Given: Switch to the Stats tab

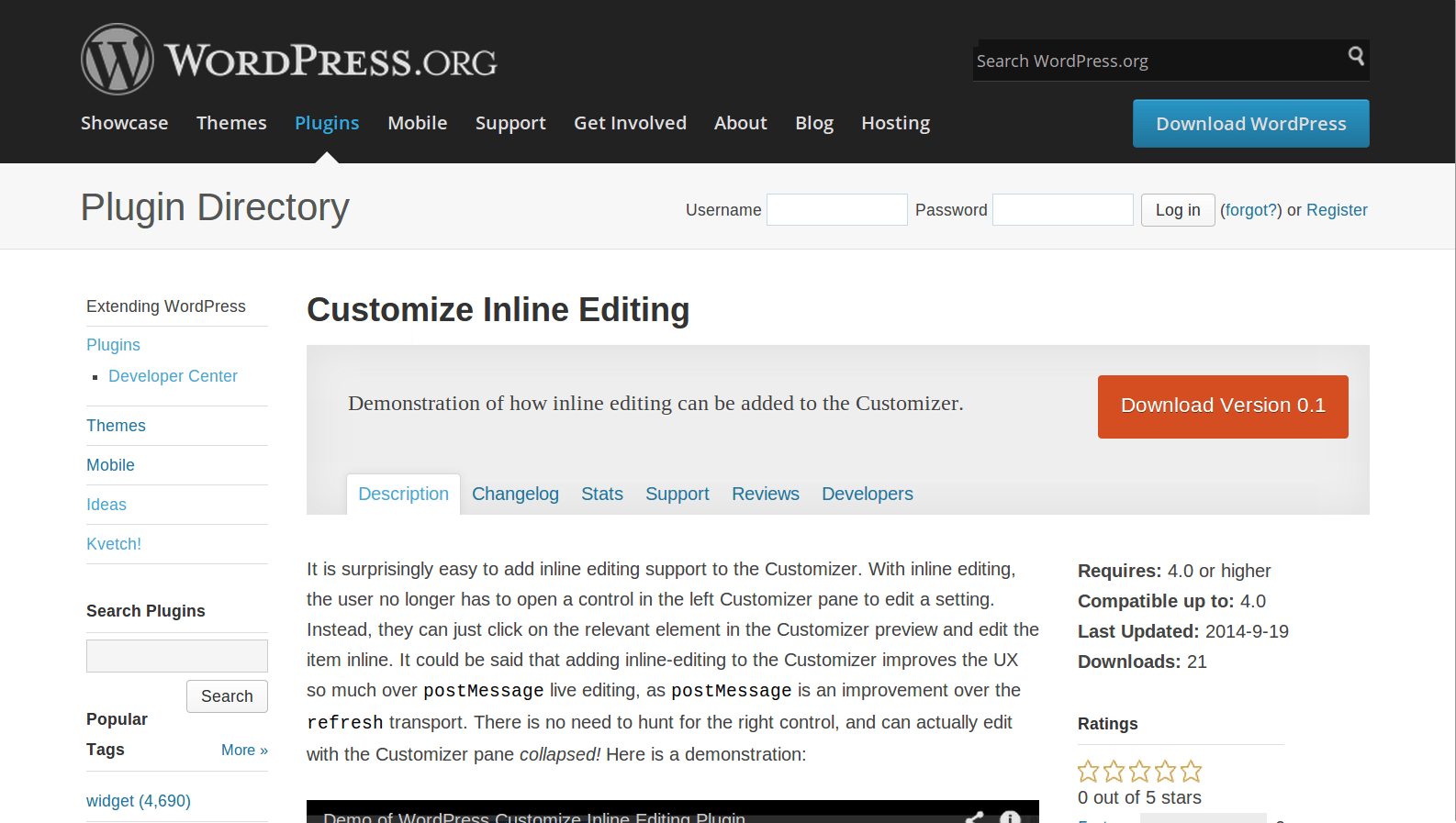Looking at the screenshot, I should pos(602,494).
